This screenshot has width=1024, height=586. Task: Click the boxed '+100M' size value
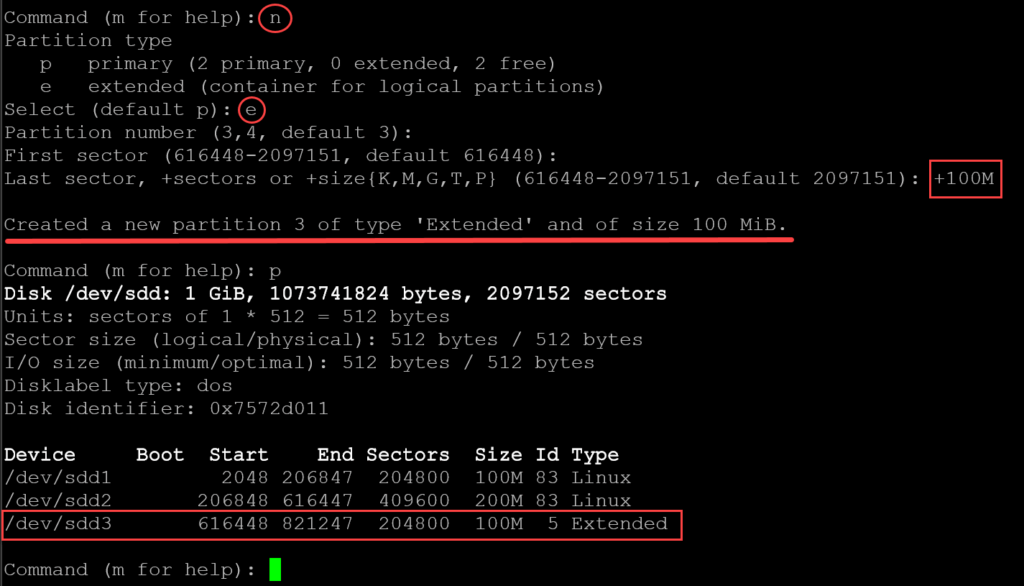coord(965,179)
